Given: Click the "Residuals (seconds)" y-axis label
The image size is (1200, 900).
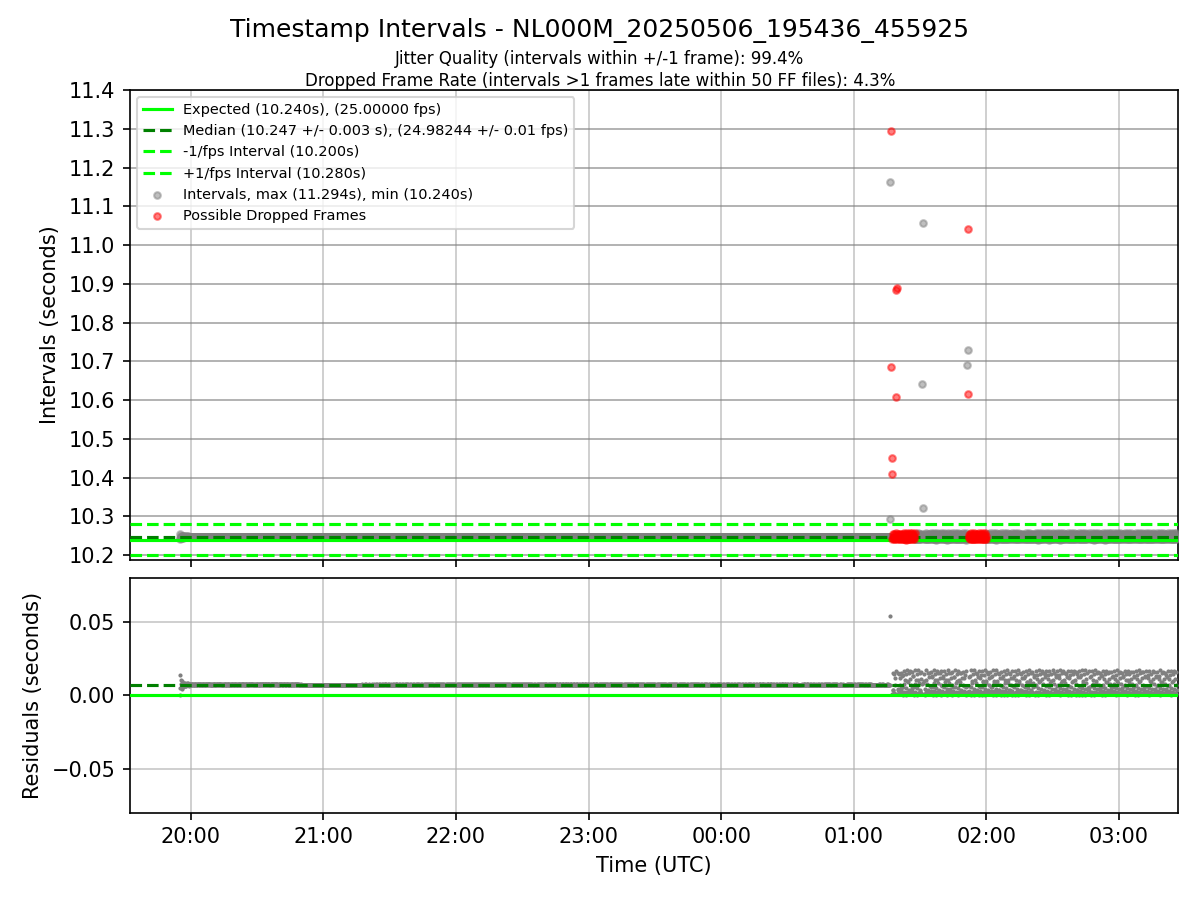Looking at the screenshot, I should [32, 696].
